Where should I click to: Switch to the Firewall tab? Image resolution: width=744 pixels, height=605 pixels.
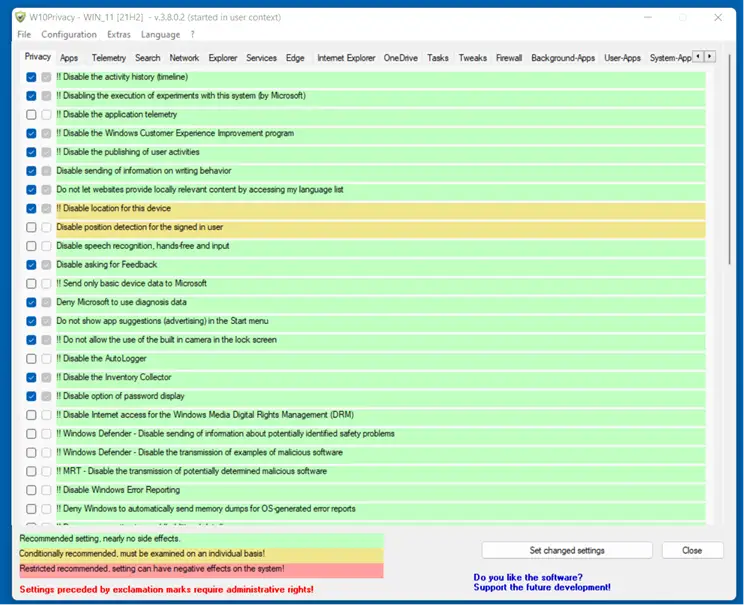tap(509, 58)
